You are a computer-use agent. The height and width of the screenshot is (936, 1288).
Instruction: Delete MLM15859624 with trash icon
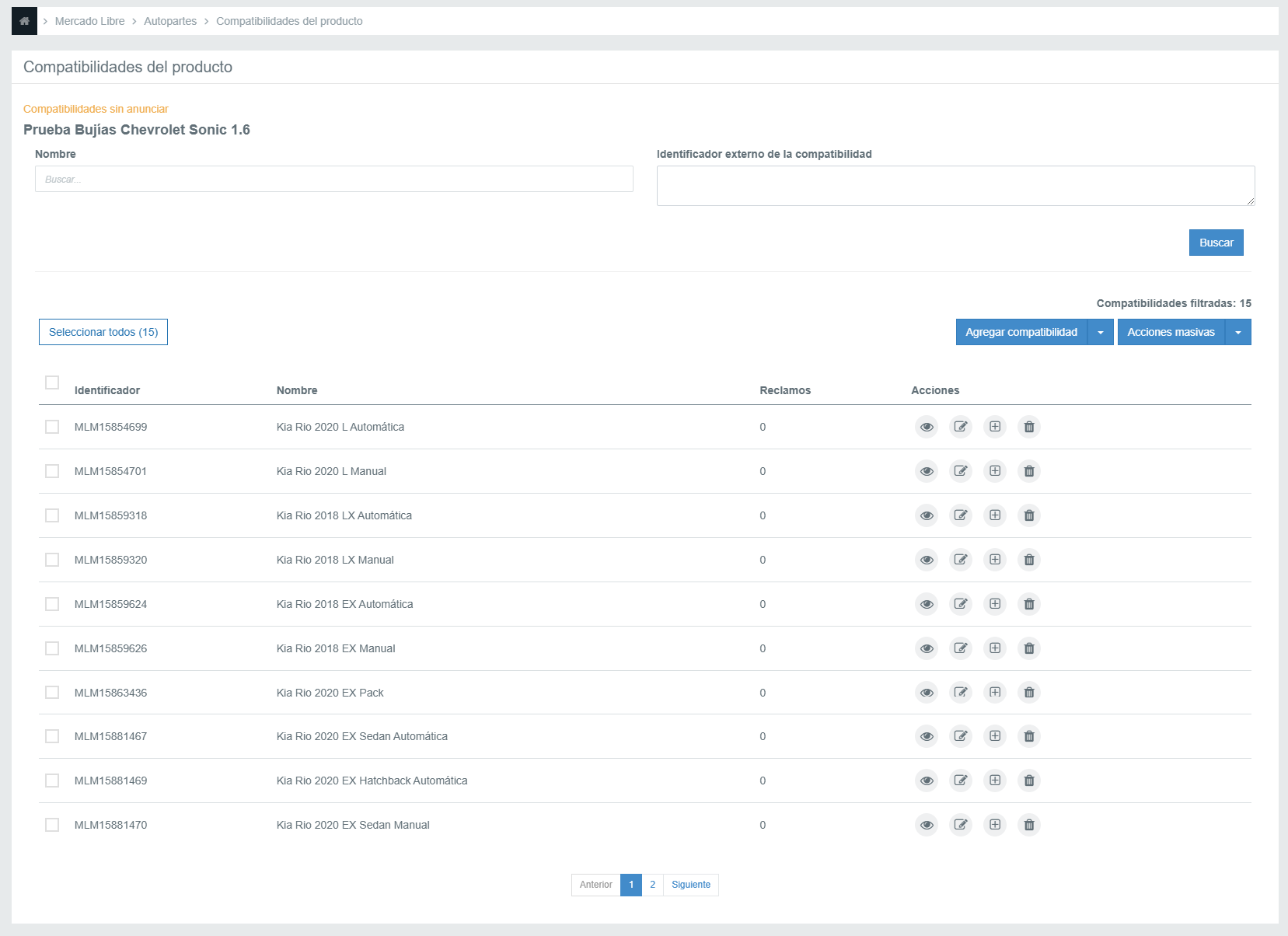[1029, 604]
